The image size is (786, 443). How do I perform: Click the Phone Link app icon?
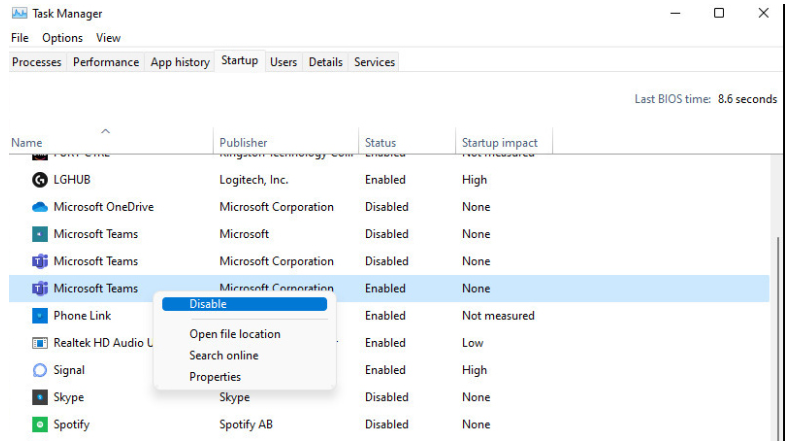40,316
